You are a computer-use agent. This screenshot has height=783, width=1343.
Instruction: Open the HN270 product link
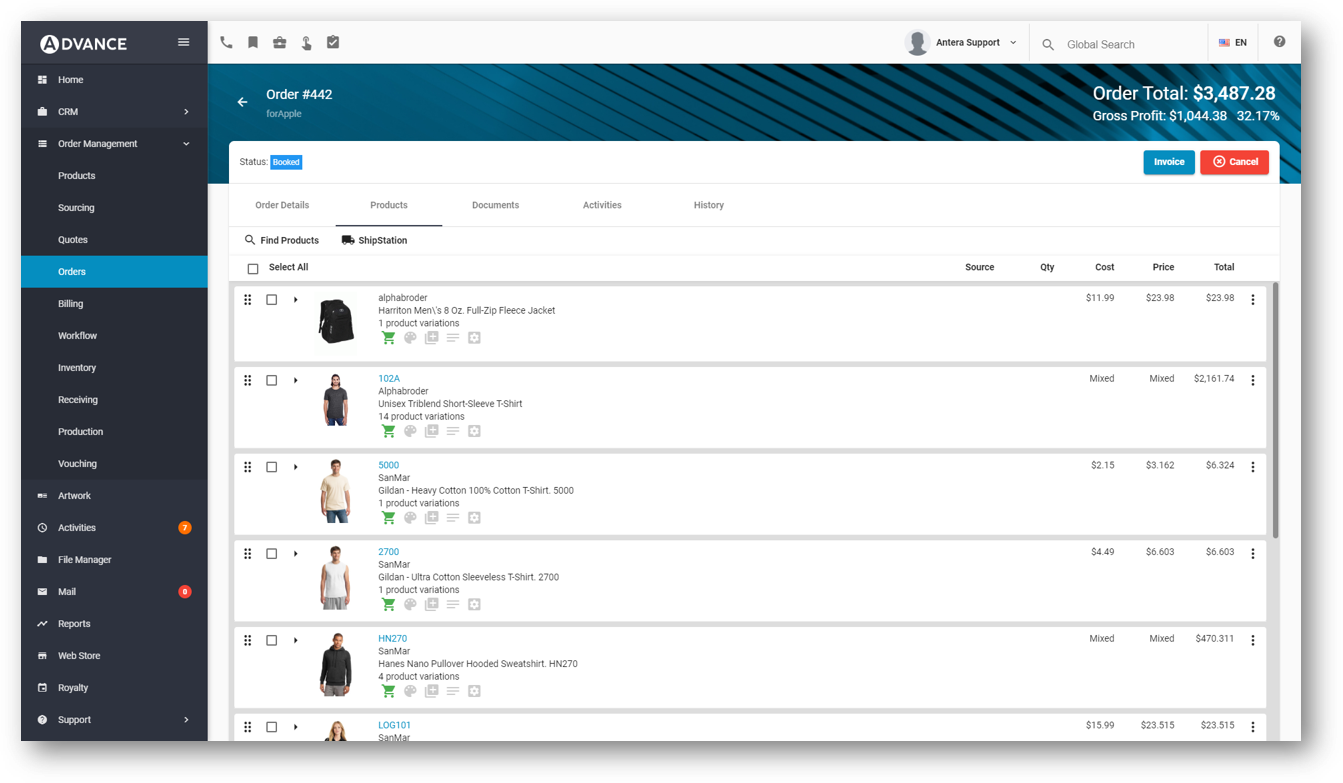click(392, 639)
